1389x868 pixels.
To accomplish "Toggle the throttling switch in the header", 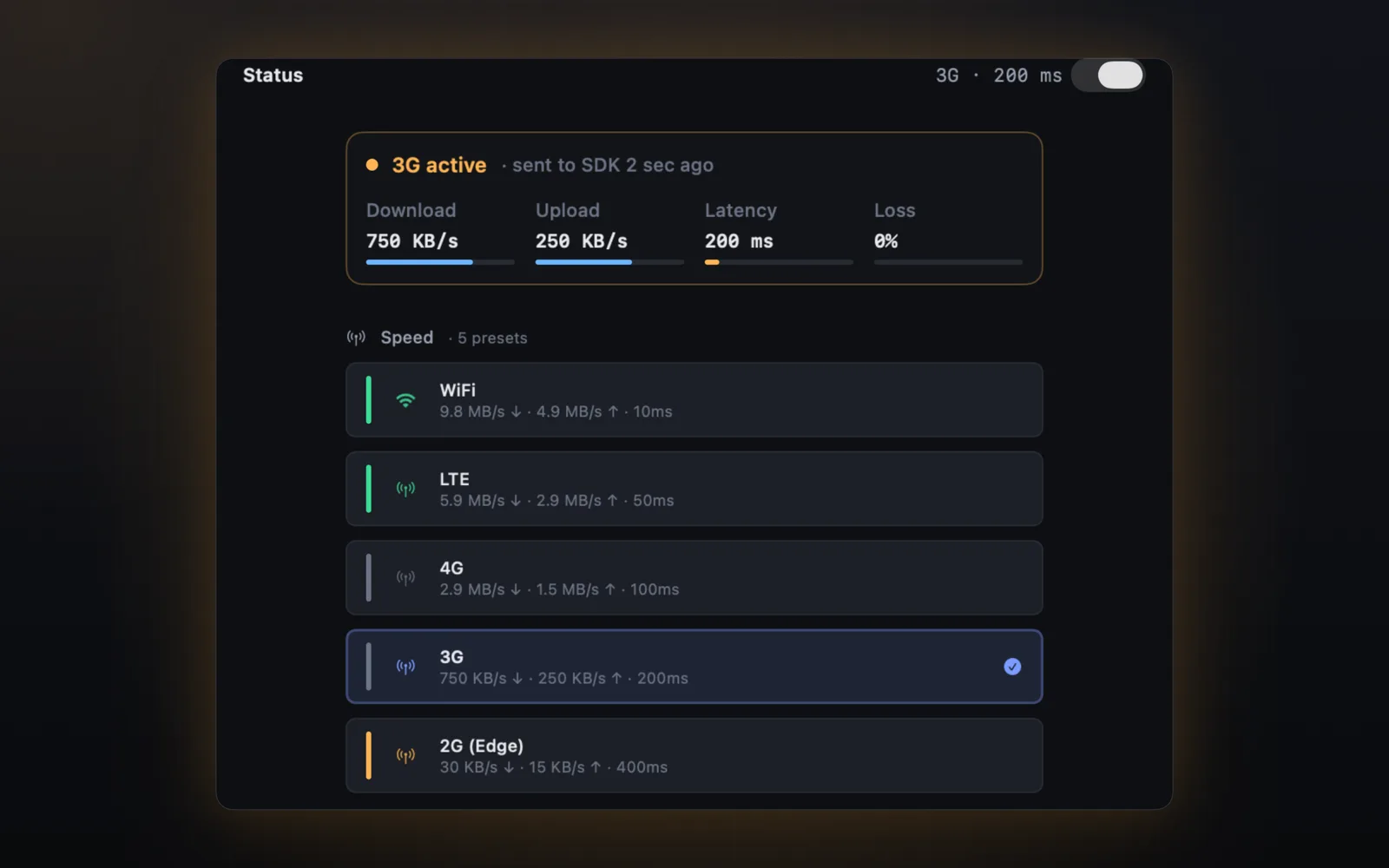I will 1109,76.
